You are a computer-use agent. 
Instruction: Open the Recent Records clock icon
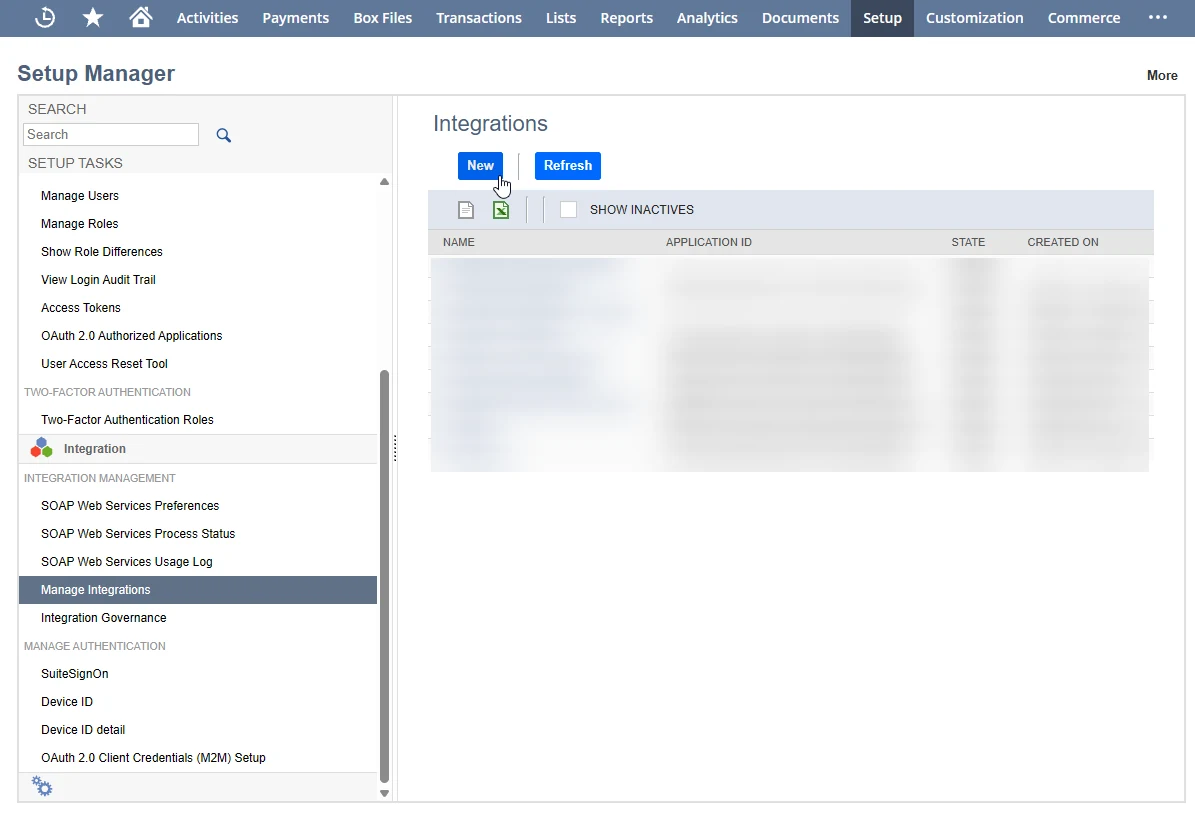click(45, 18)
